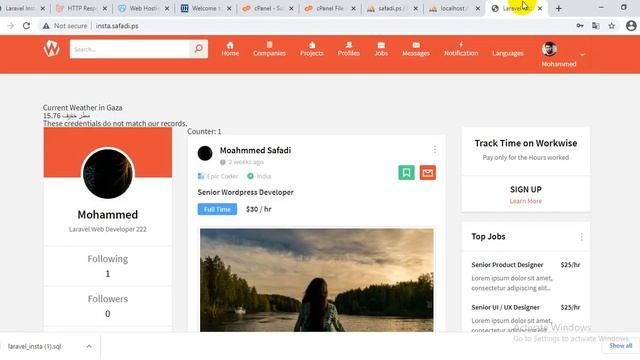Image resolution: width=640 pixels, height=360 pixels.
Task: Switch to Welcome tab
Action: coord(206,8)
